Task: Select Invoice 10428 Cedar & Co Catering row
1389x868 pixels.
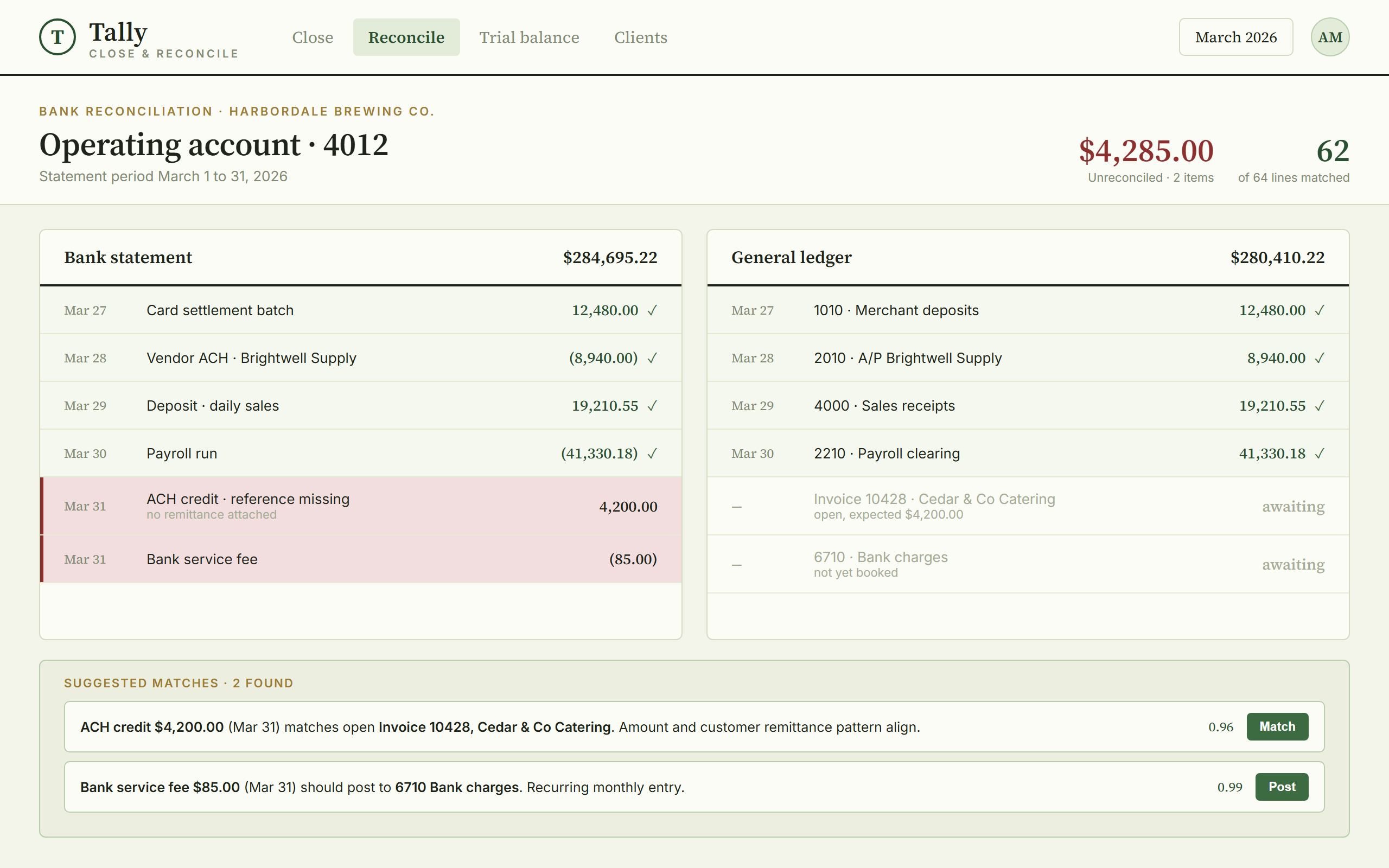Action: [x=1028, y=506]
